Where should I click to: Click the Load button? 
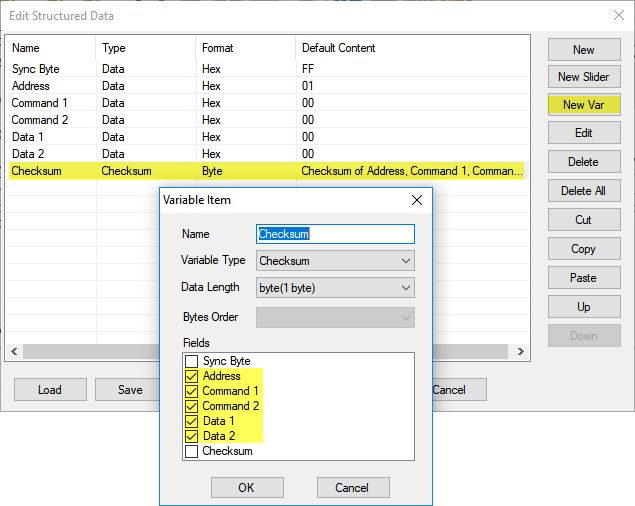pyautogui.click(x=50, y=390)
